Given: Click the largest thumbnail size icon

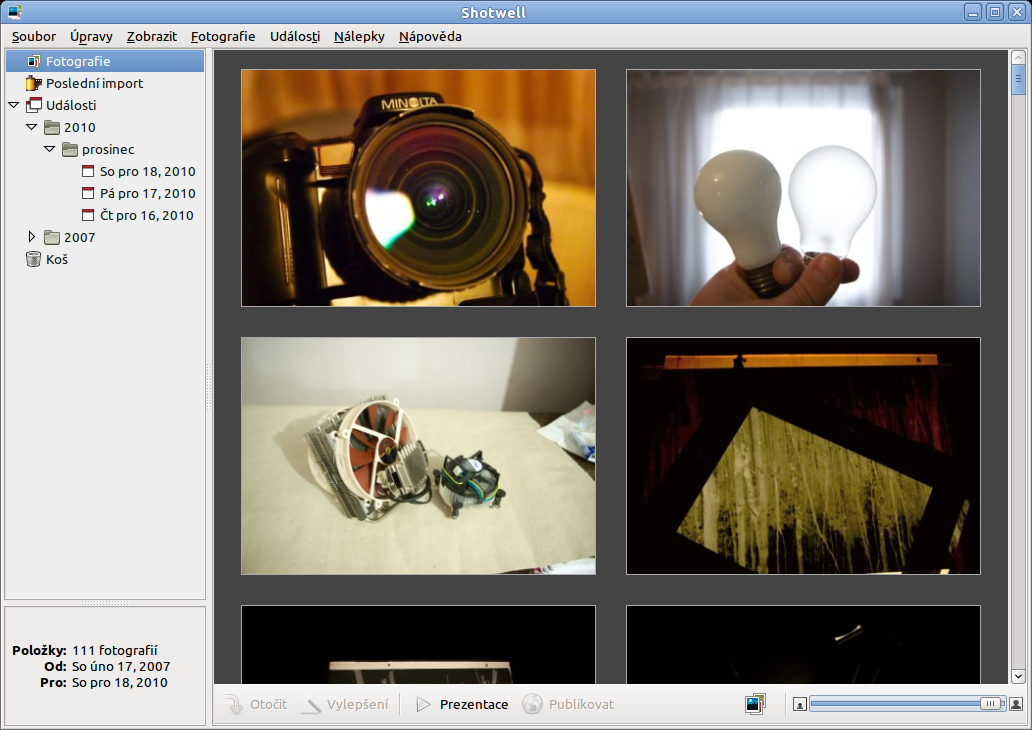Looking at the screenshot, I should click(1016, 704).
